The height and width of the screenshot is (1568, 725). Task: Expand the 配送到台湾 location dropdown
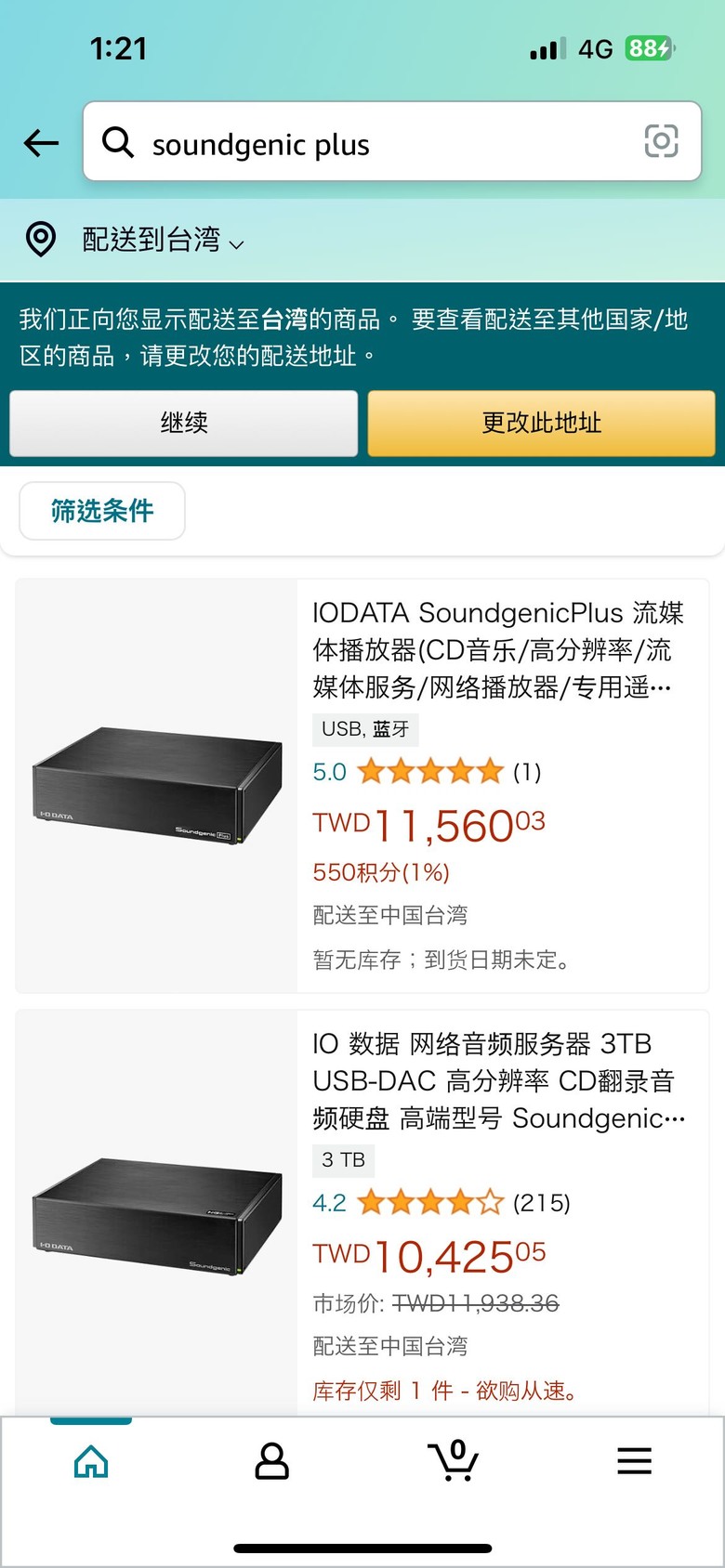click(164, 241)
